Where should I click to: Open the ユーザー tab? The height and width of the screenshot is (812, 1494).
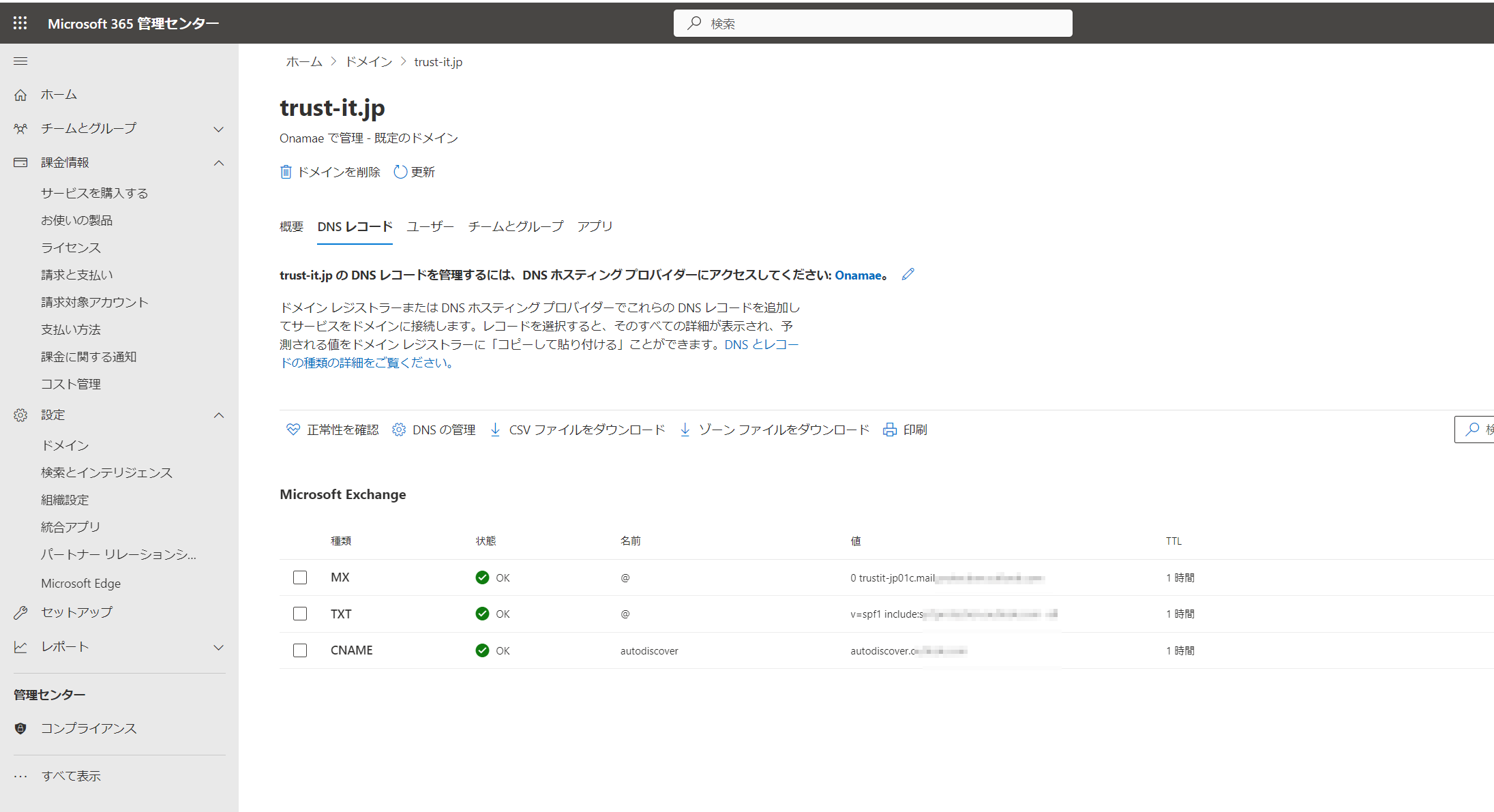click(430, 226)
